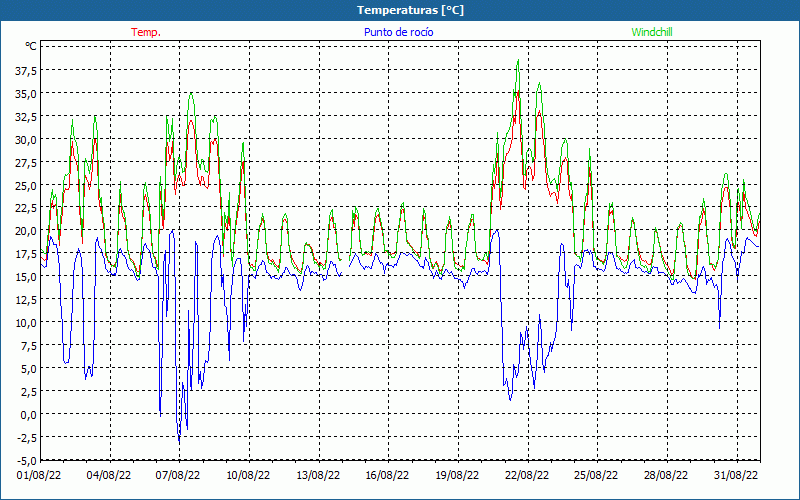The height and width of the screenshot is (500, 800).
Task: Click the 7,5 y-axis value
Action: coord(28,345)
